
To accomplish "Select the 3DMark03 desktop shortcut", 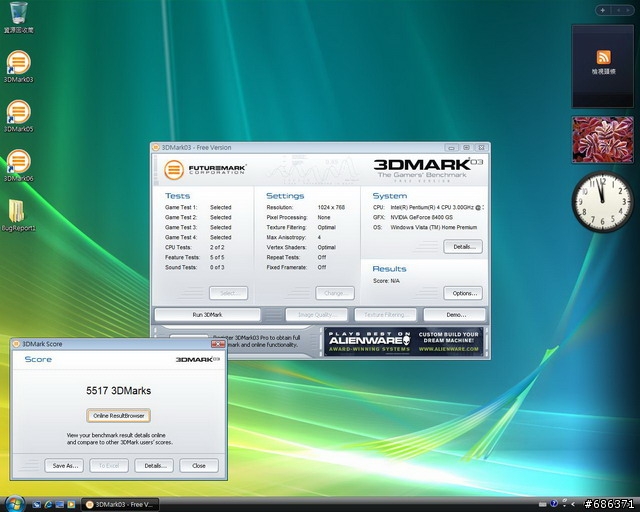I will (x=18, y=67).
